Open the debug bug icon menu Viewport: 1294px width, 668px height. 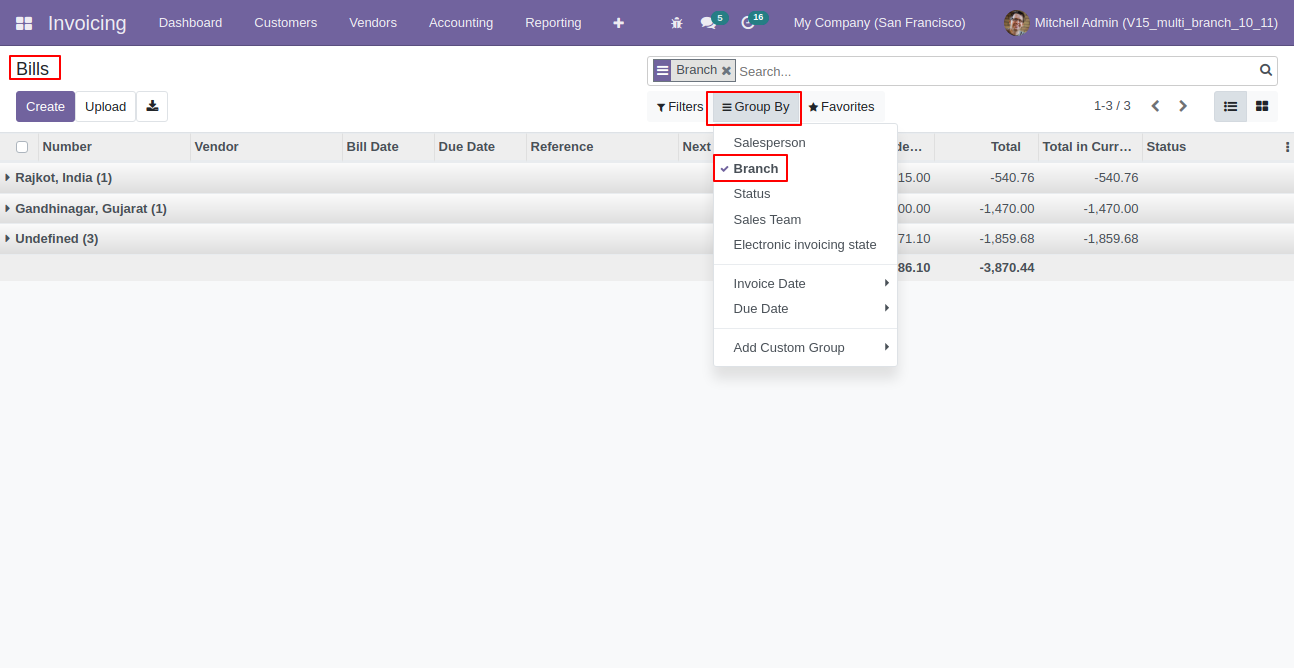coord(677,23)
